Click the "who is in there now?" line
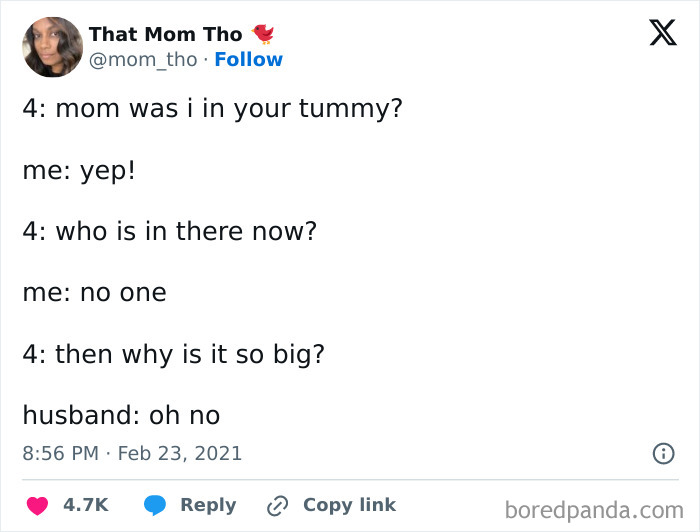 [x=170, y=231]
